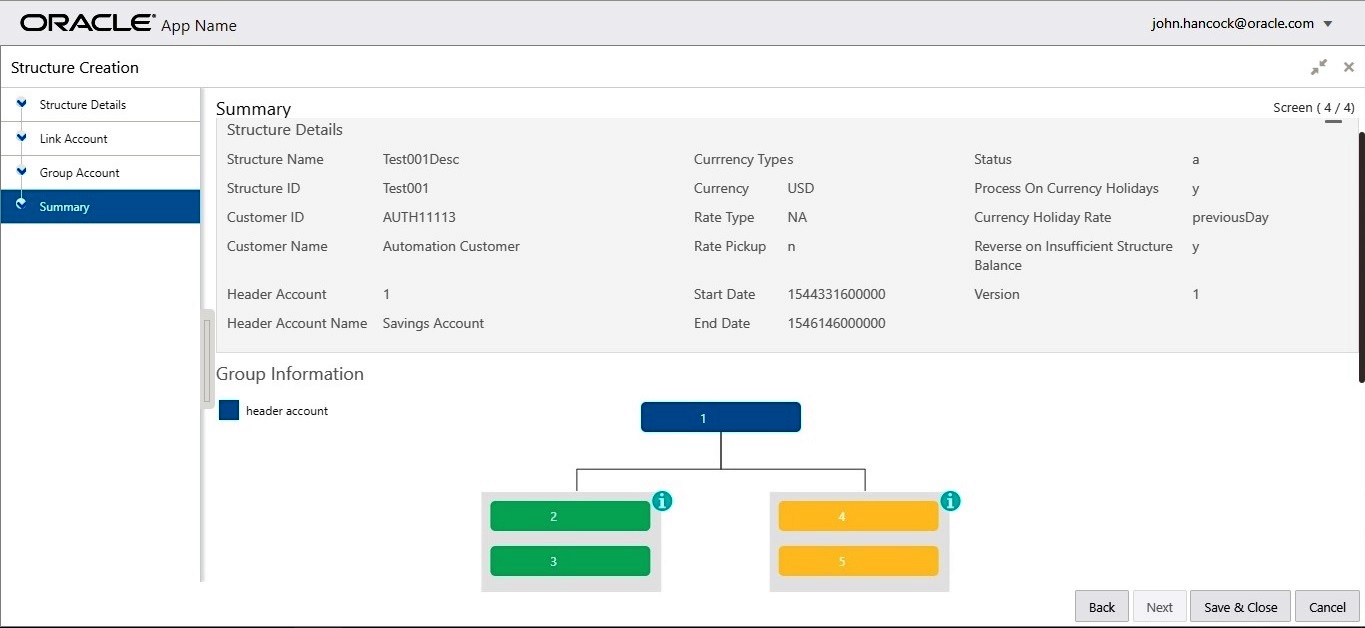
Task: Click the left panel splitter handle
Action: pyautogui.click(x=208, y=358)
